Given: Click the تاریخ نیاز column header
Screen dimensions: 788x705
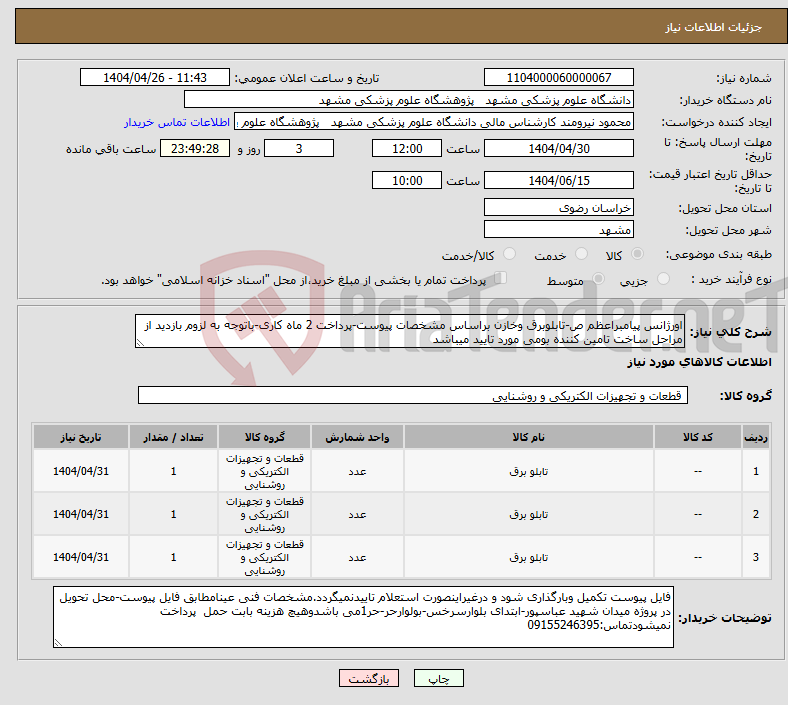Looking at the screenshot, I should (x=81, y=437).
